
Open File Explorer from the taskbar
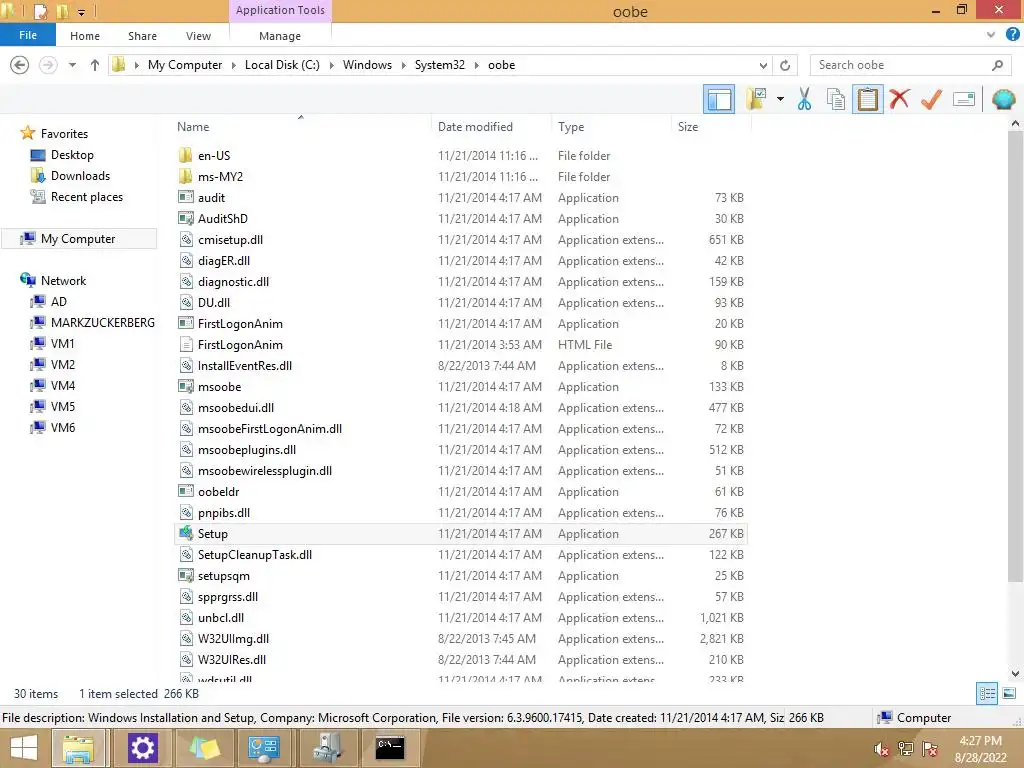(78, 748)
